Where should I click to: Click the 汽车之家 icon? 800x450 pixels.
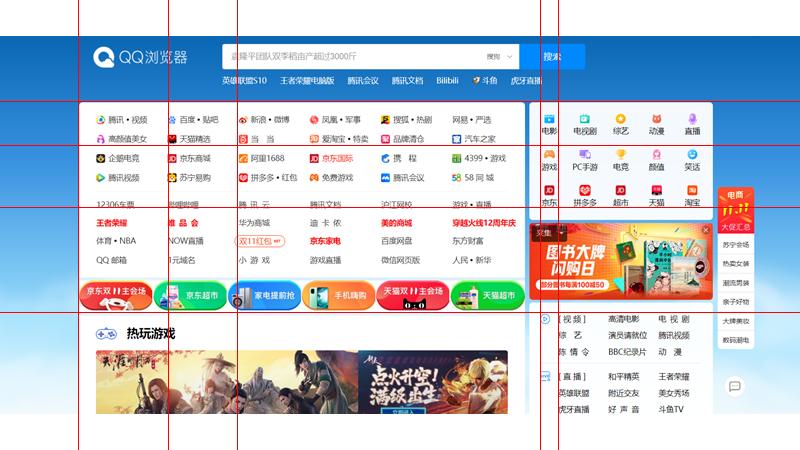[457, 139]
